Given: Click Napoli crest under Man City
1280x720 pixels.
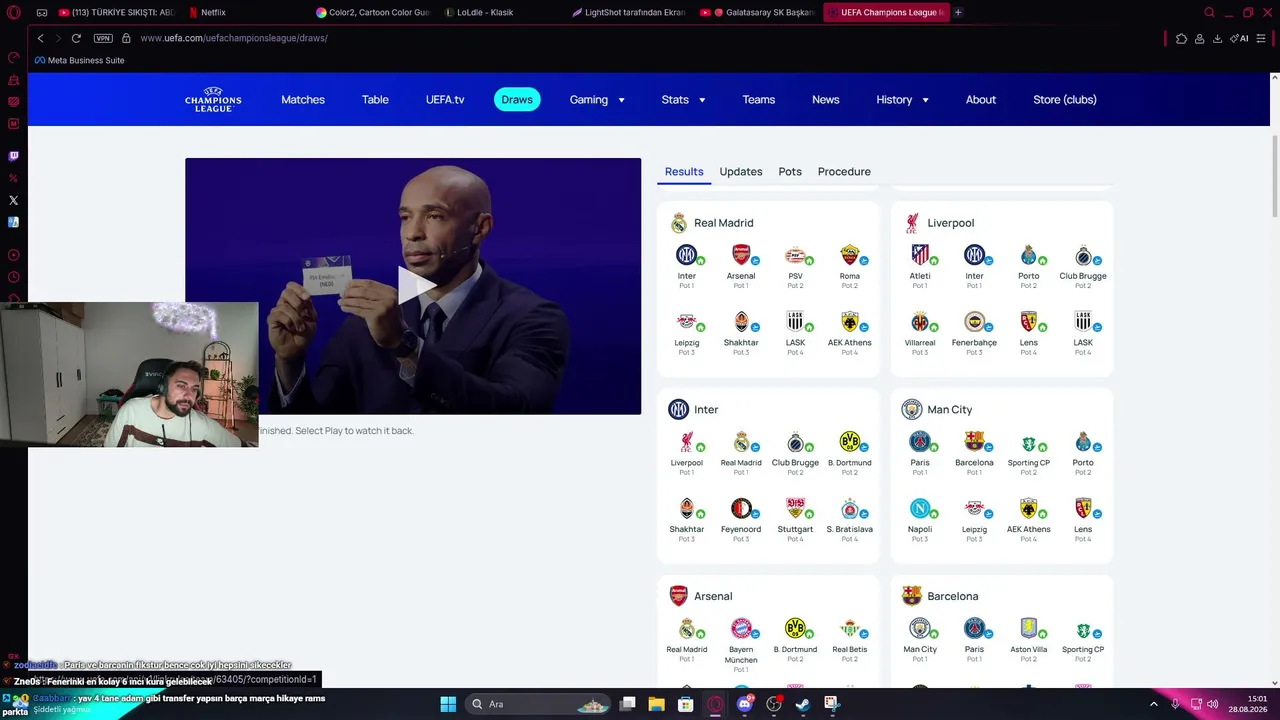Looking at the screenshot, I should 920,508.
